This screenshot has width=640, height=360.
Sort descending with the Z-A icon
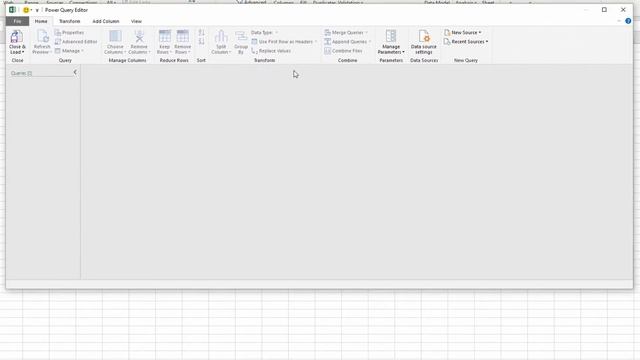pyautogui.click(x=201, y=42)
